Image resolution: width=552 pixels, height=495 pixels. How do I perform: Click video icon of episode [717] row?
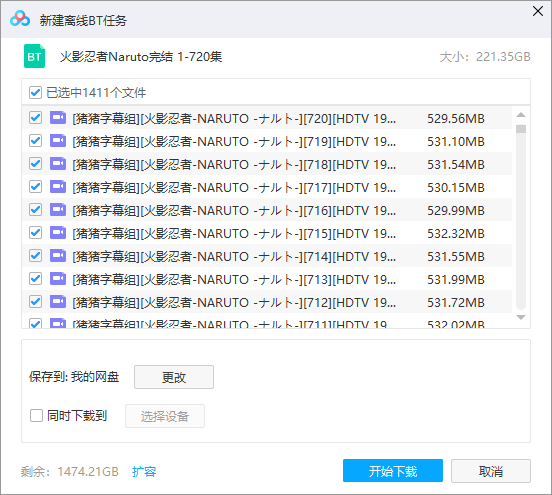(x=58, y=187)
